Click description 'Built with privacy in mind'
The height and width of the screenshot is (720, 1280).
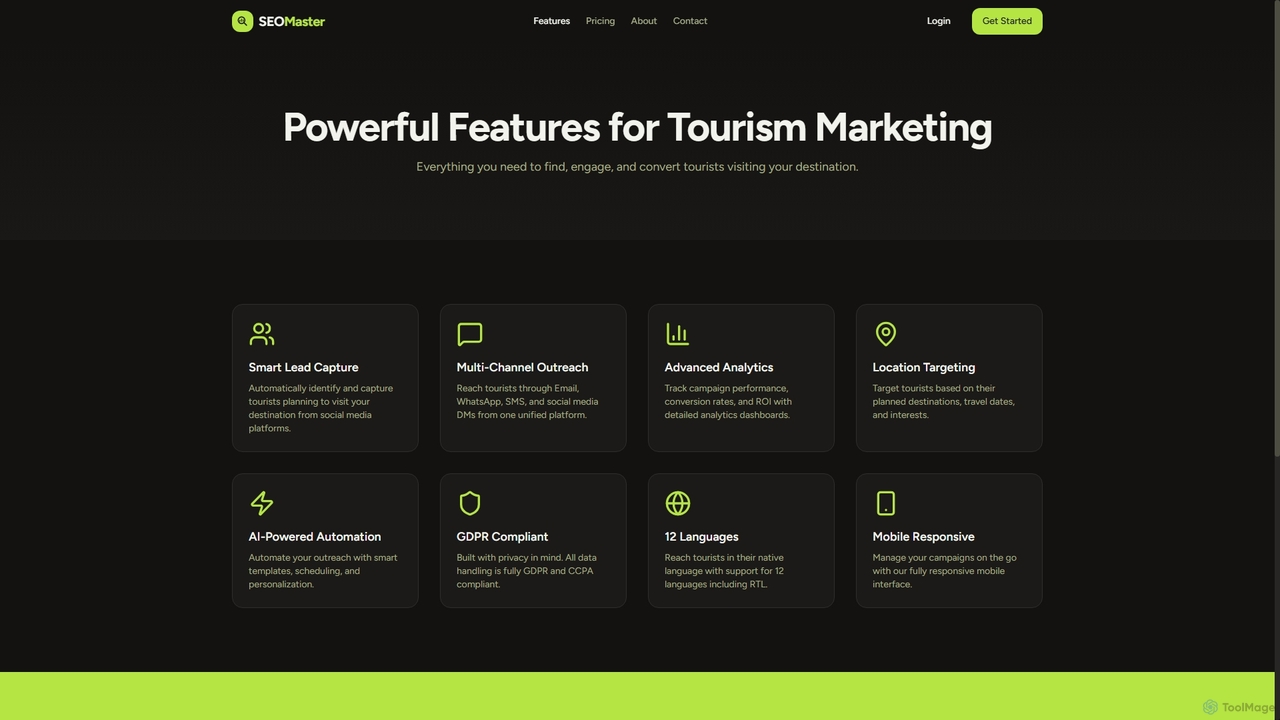click(529, 571)
